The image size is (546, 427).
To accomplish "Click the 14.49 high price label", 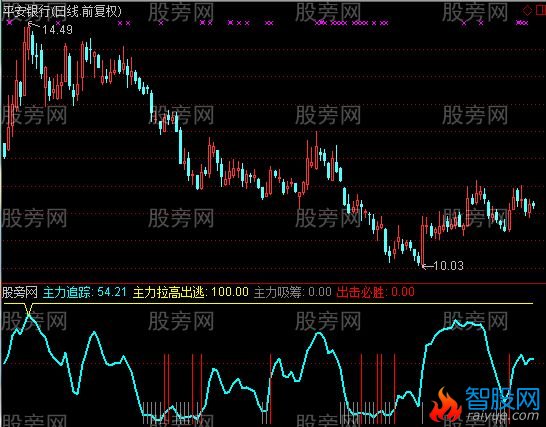I will (57, 30).
